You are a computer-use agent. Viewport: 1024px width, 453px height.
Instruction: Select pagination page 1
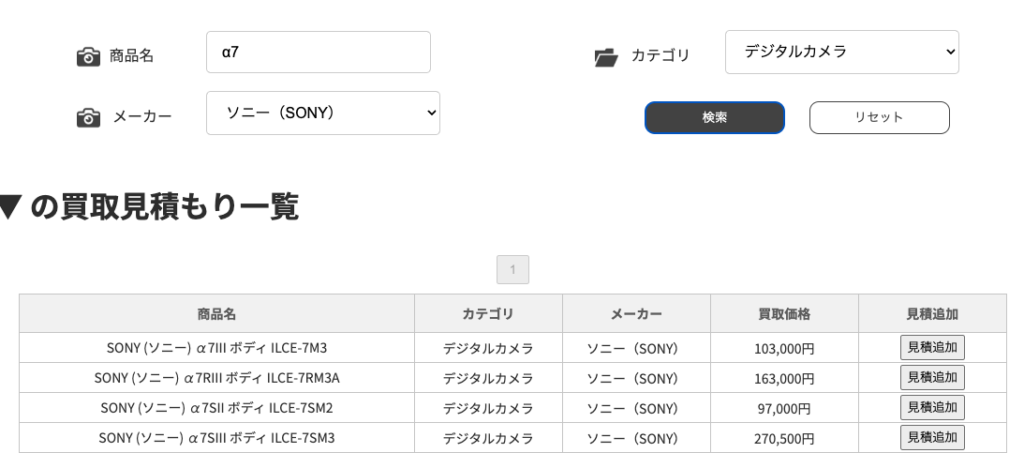point(513,270)
